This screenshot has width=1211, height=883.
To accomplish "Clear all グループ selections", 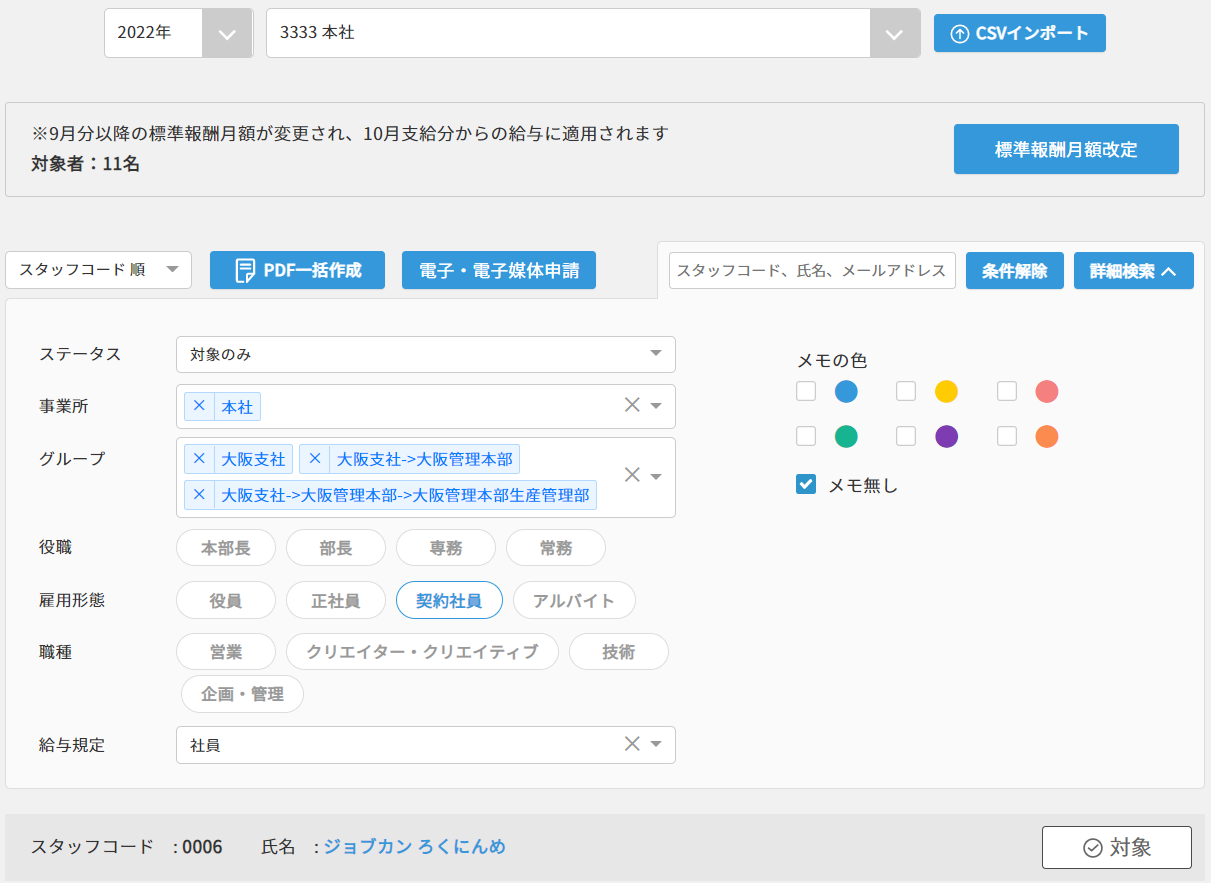I will pyautogui.click(x=632, y=475).
